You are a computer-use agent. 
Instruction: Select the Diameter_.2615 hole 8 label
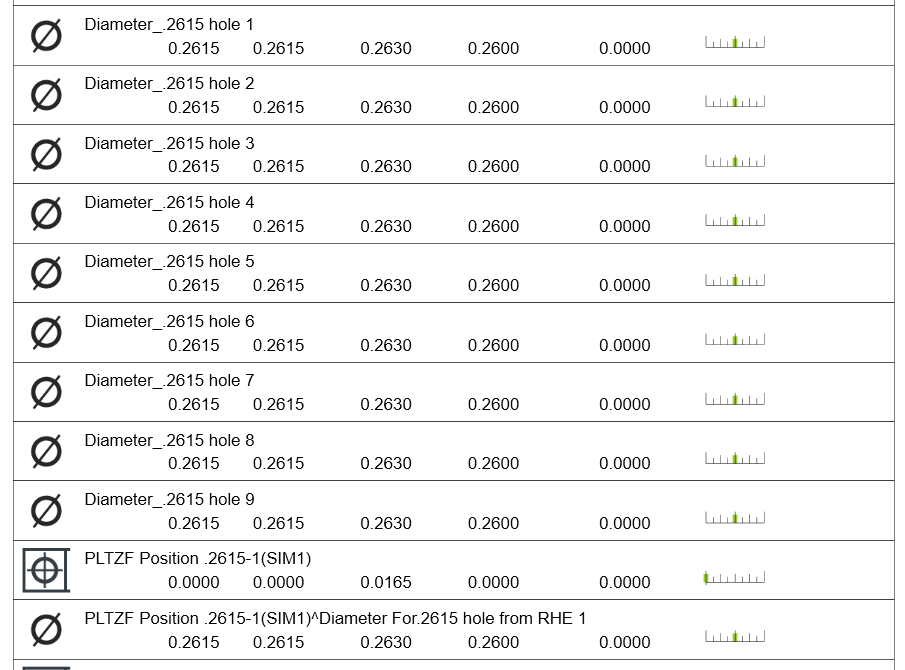click(169, 440)
